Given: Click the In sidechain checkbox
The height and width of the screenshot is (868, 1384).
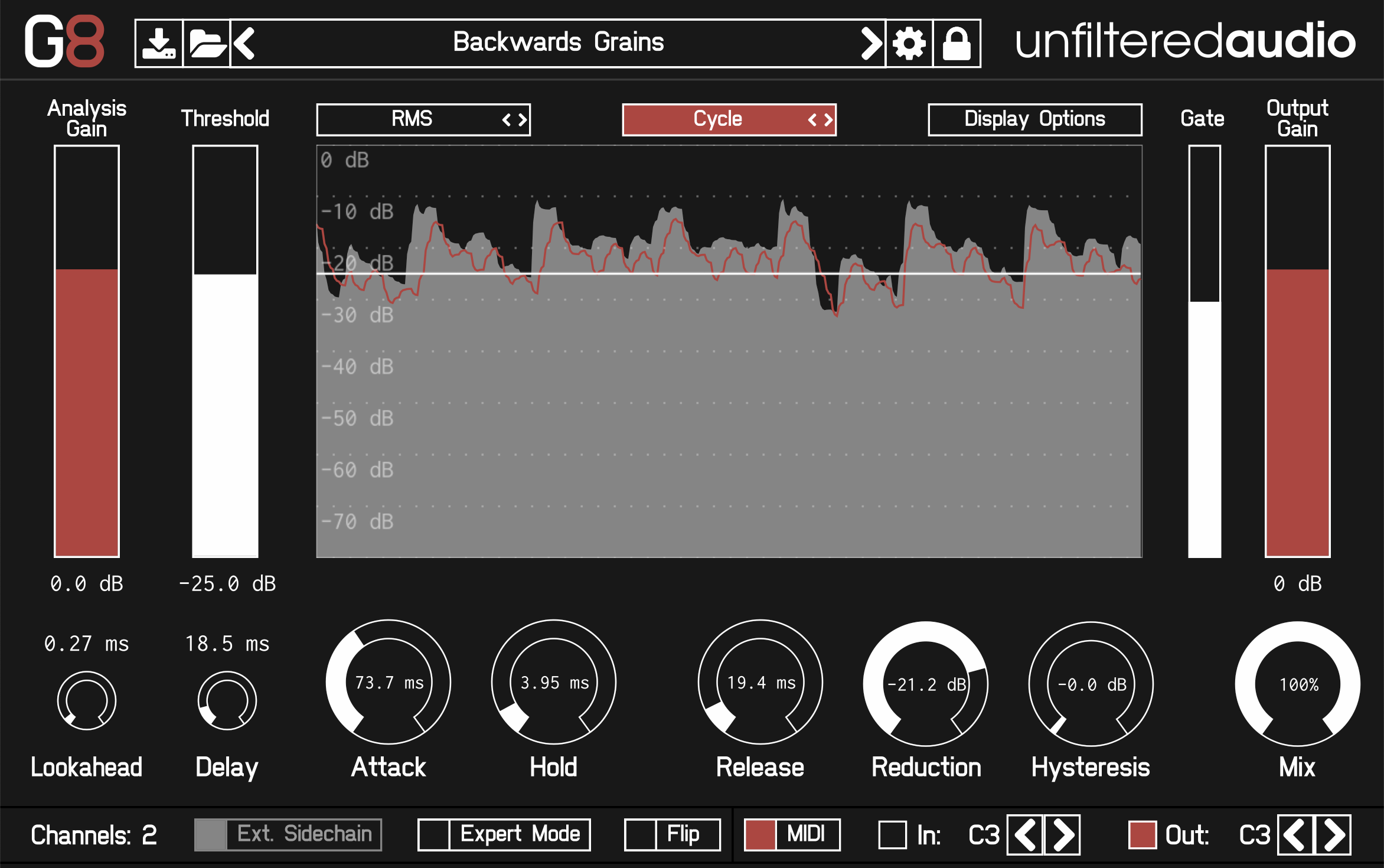Looking at the screenshot, I should pyautogui.click(x=893, y=834).
